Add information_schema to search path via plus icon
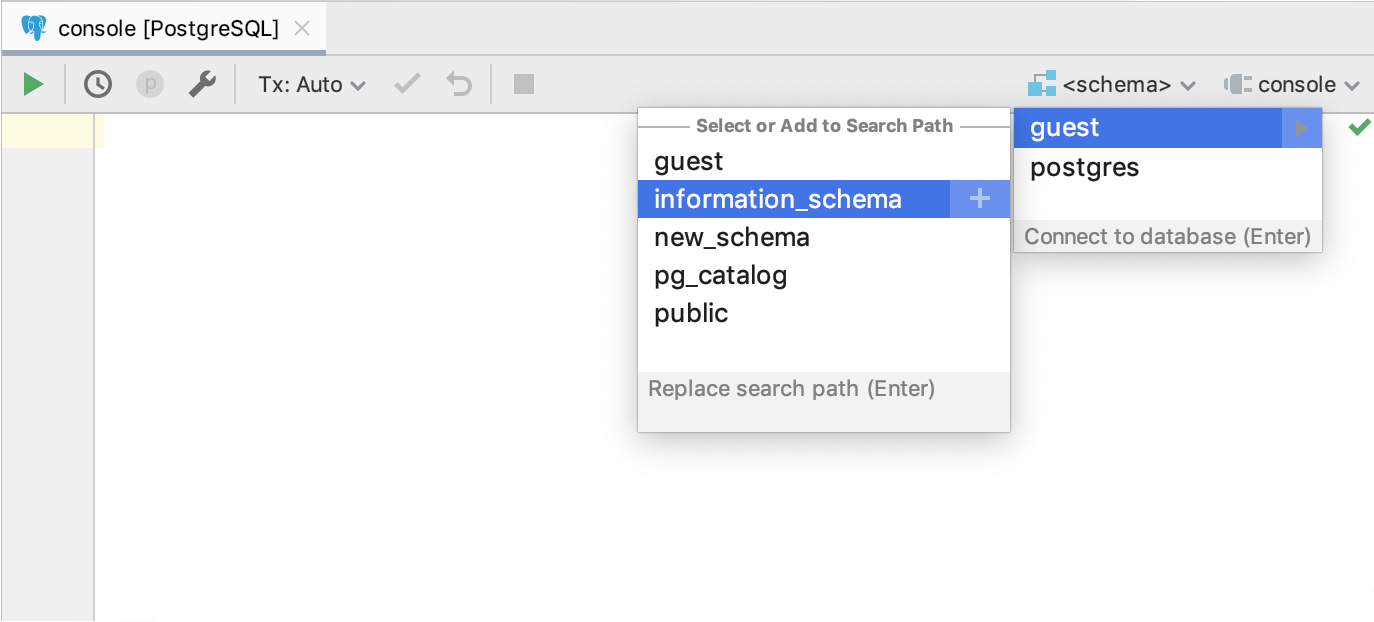 pyautogui.click(x=979, y=198)
